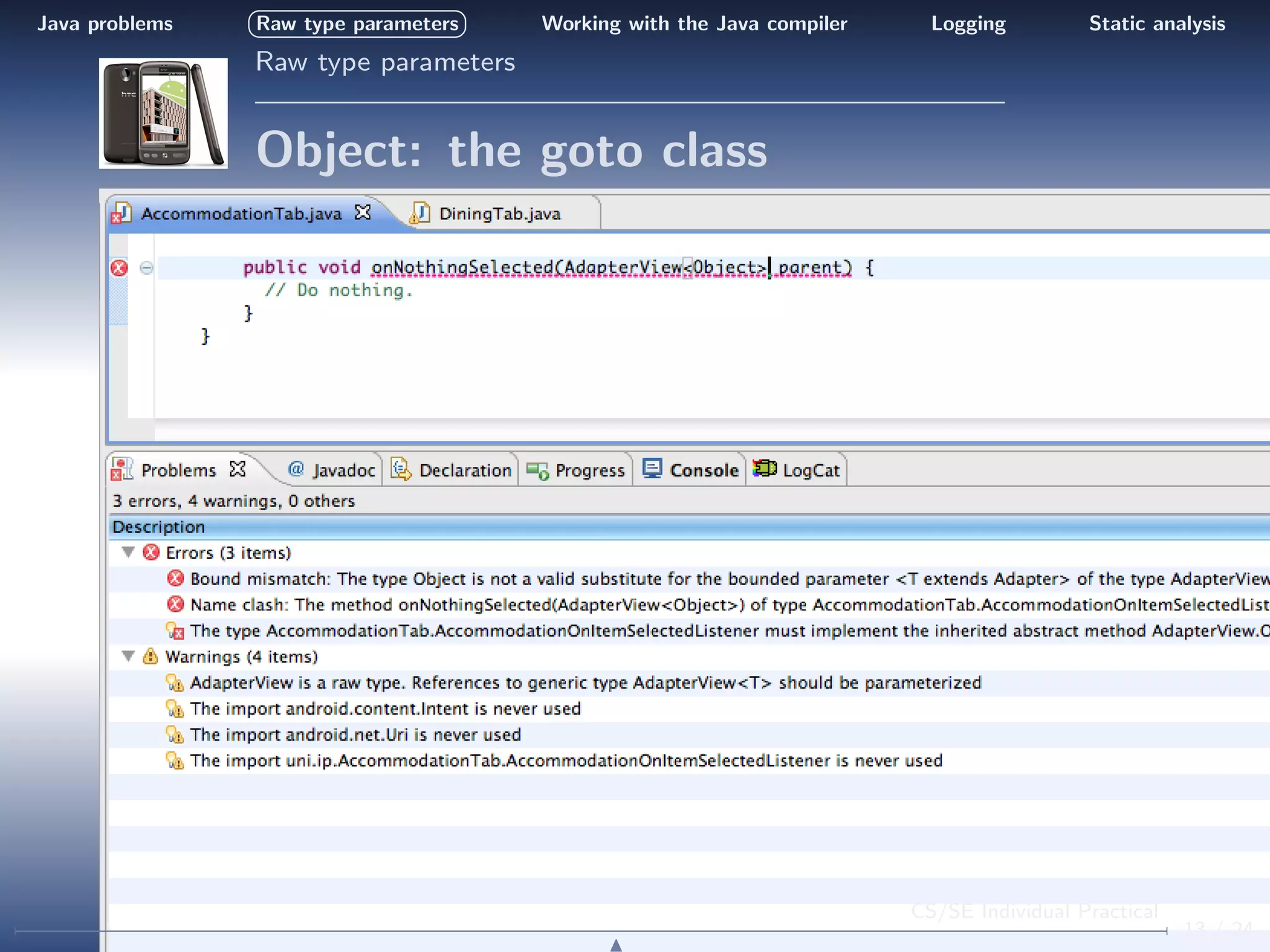
Task: Jump to the Logging section
Action: (969, 24)
